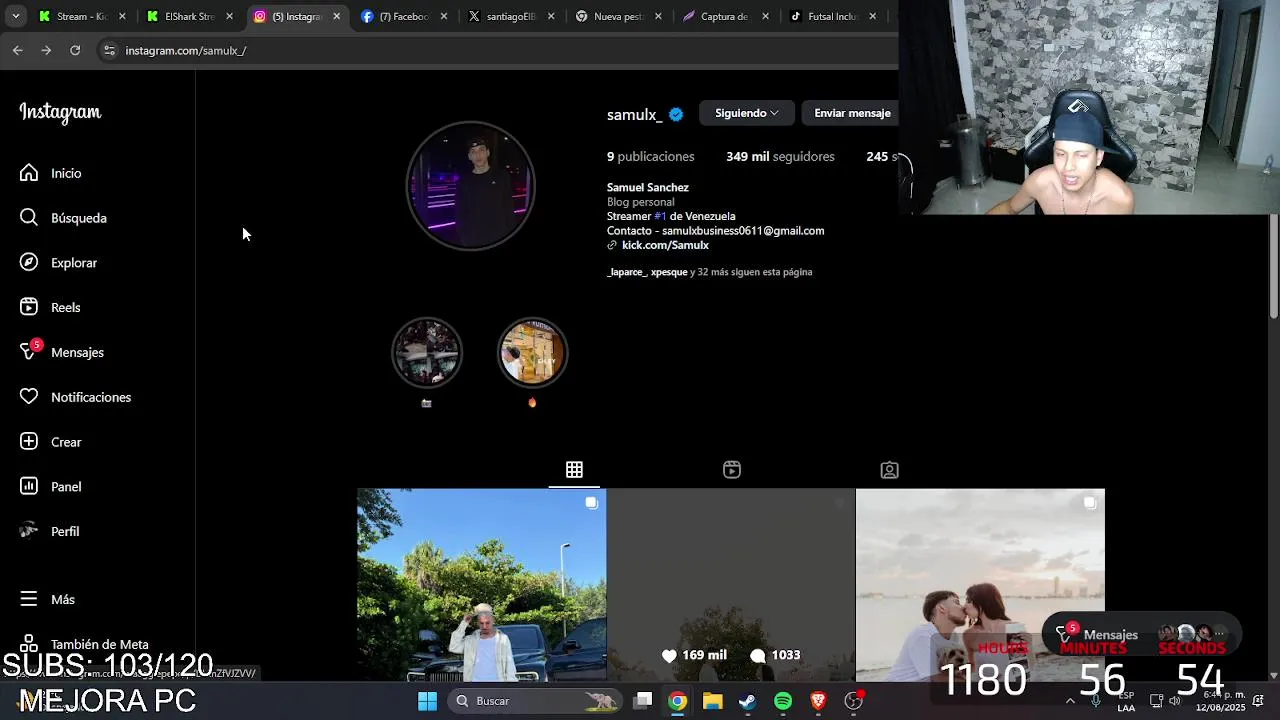This screenshot has width=1280, height=720.
Task: Open kick.com/Samulx link
Action: coord(665,245)
